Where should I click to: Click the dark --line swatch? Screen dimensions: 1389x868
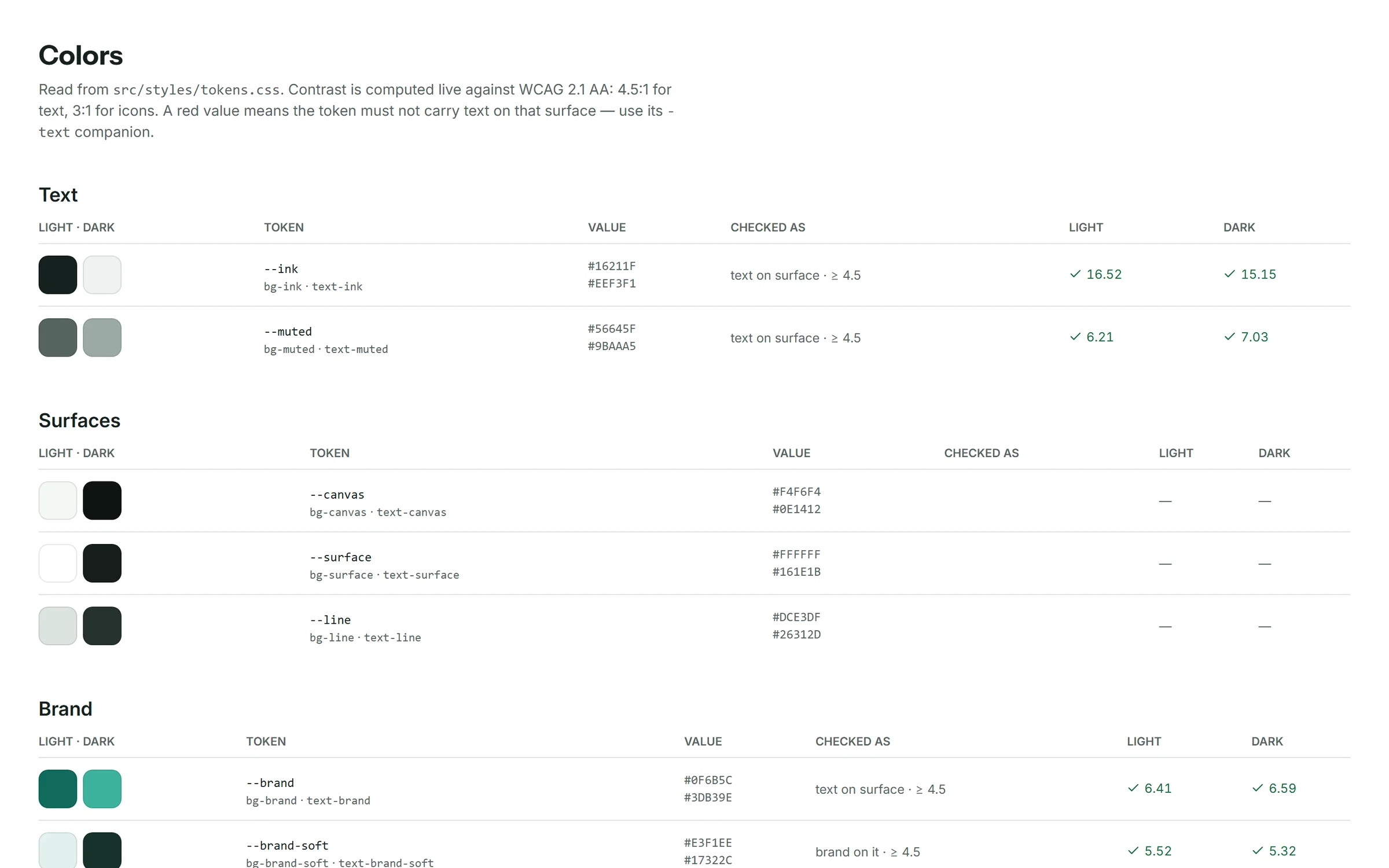tap(102, 626)
